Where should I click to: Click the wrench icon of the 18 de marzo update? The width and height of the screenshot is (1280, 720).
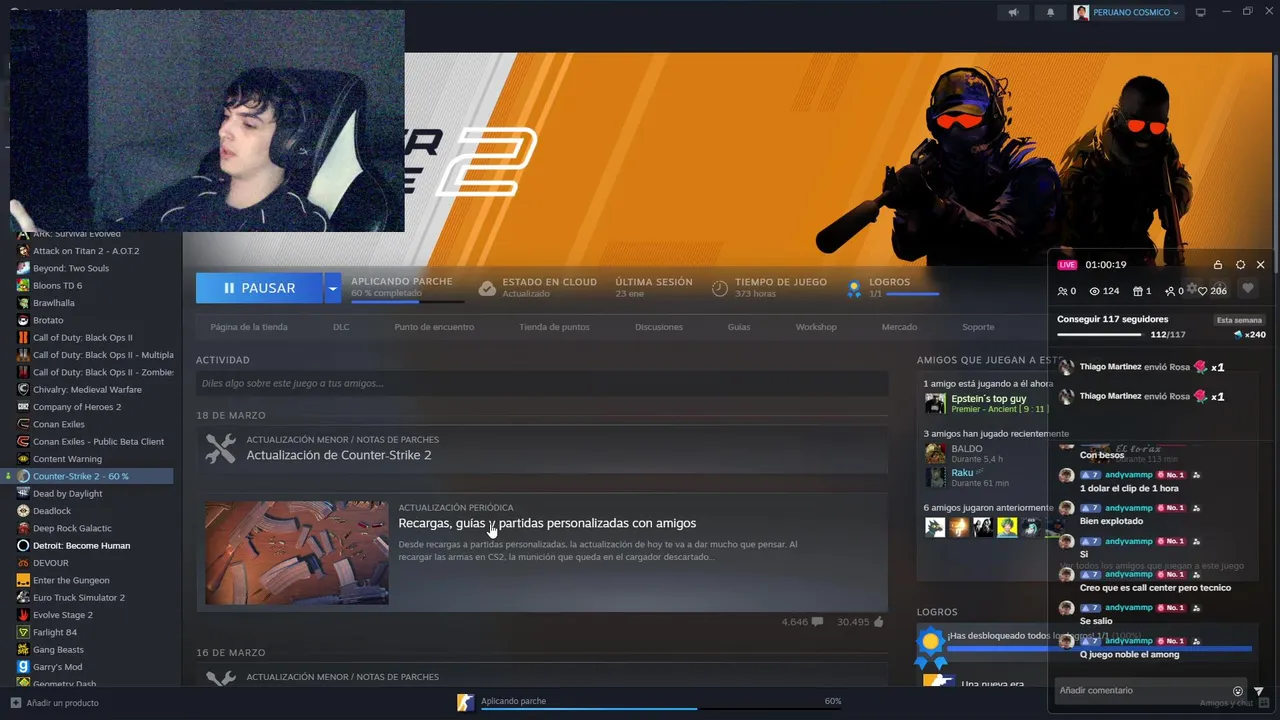pyautogui.click(x=220, y=448)
